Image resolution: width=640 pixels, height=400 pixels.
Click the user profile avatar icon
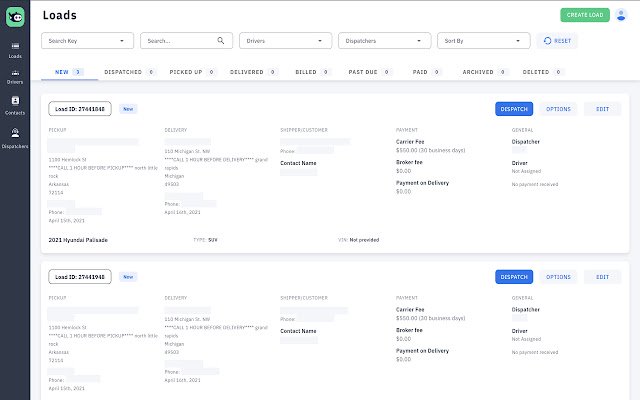[621, 15]
